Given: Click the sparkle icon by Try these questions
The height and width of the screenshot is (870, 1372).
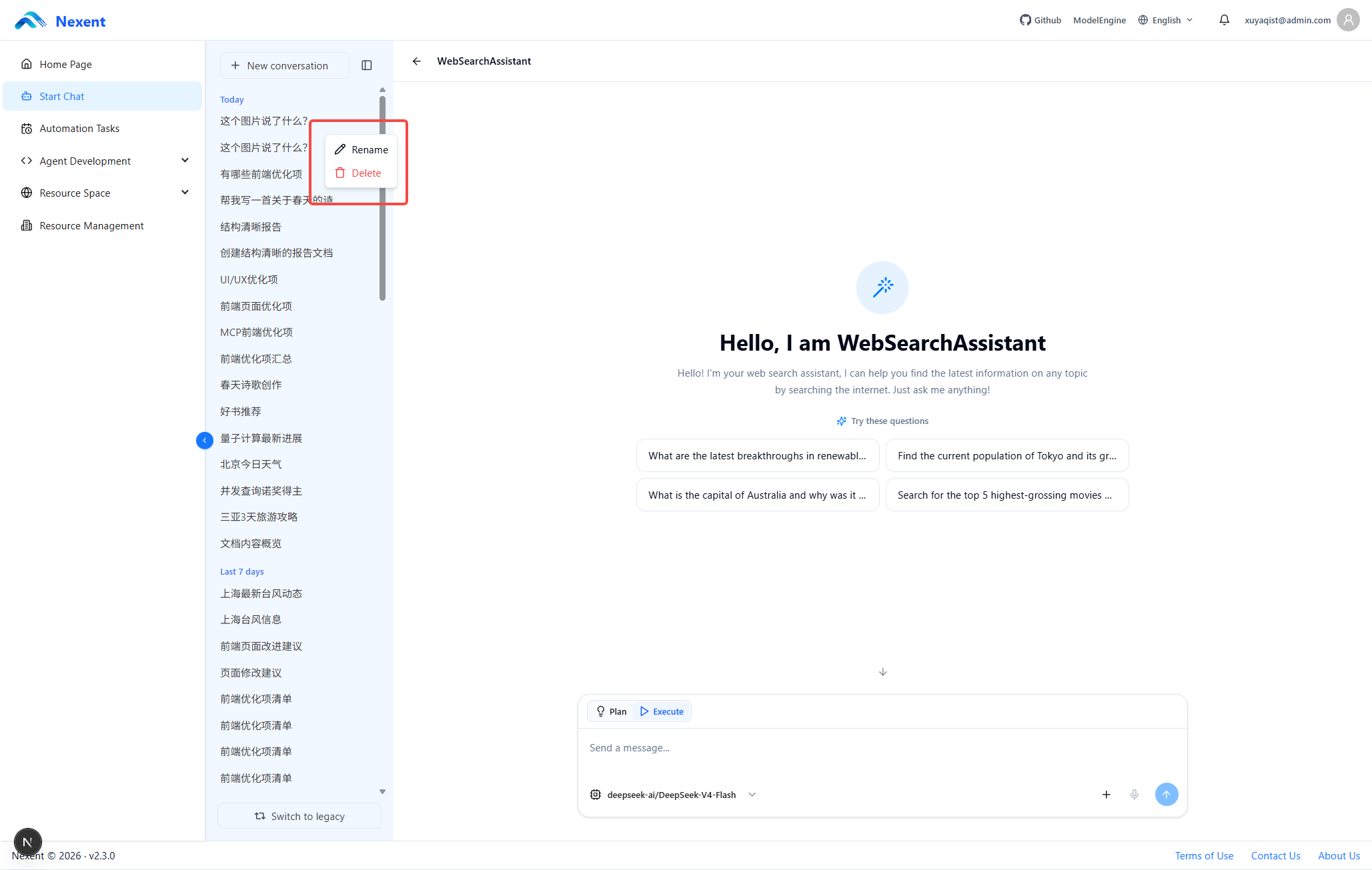Looking at the screenshot, I should click(842, 421).
